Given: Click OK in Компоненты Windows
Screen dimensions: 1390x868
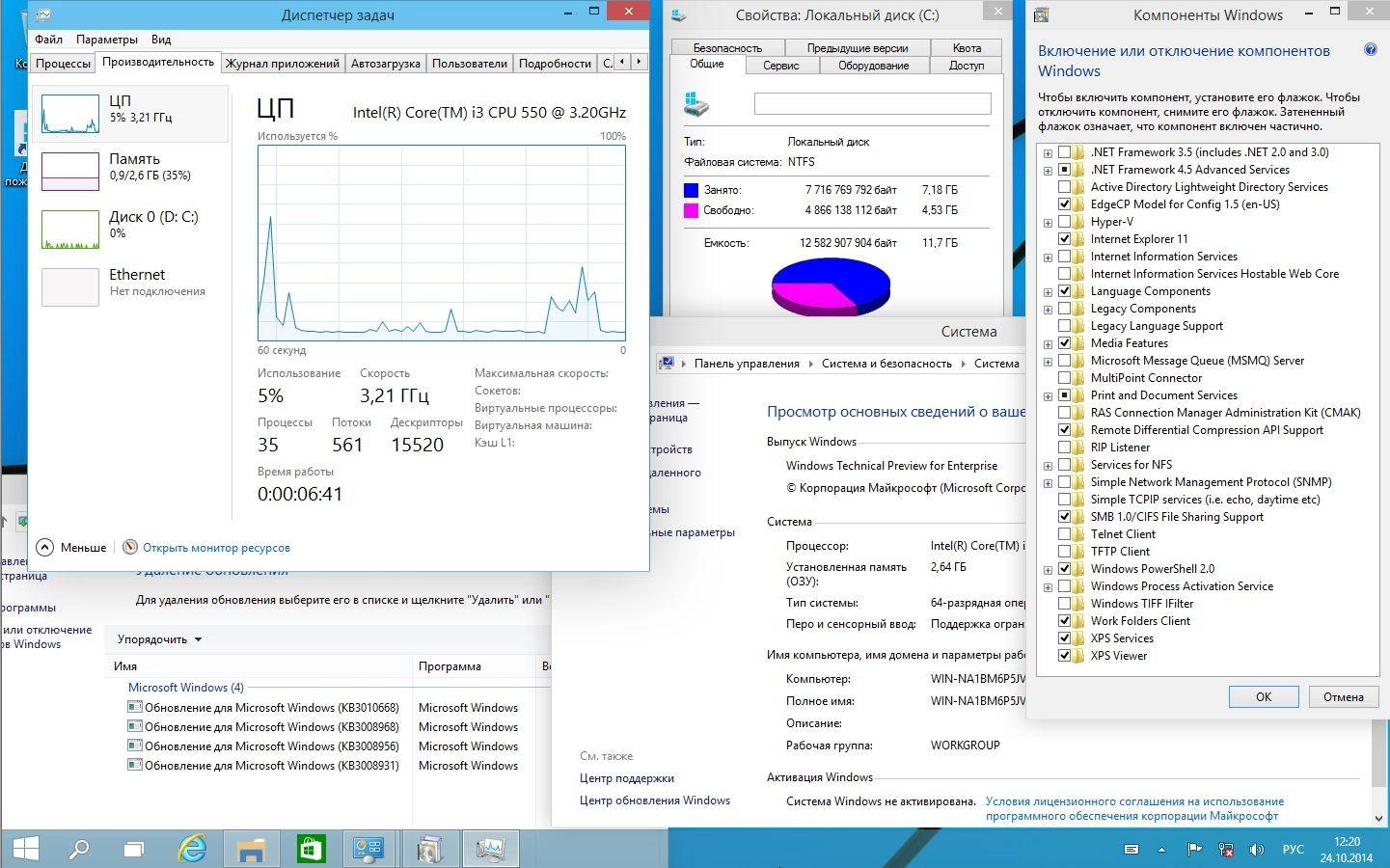Looking at the screenshot, I should click(x=1264, y=696).
